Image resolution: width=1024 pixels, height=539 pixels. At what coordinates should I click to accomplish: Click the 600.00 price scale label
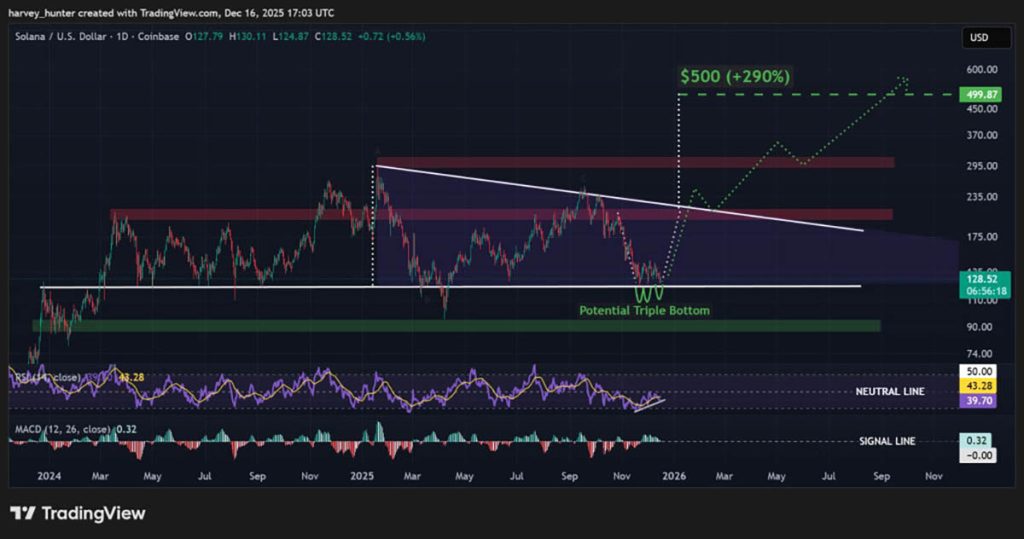(x=978, y=70)
